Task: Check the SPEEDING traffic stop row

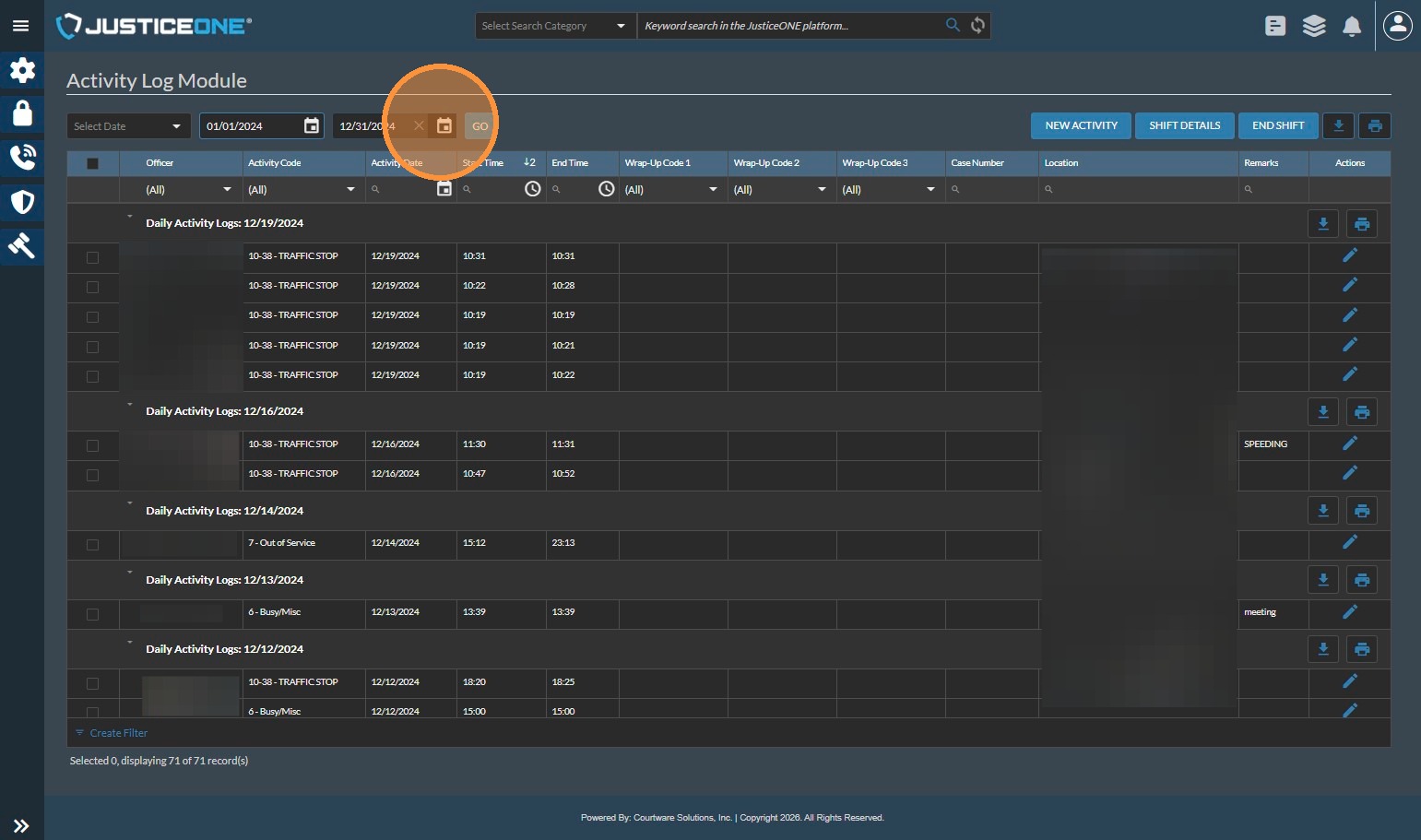Action: click(x=92, y=445)
